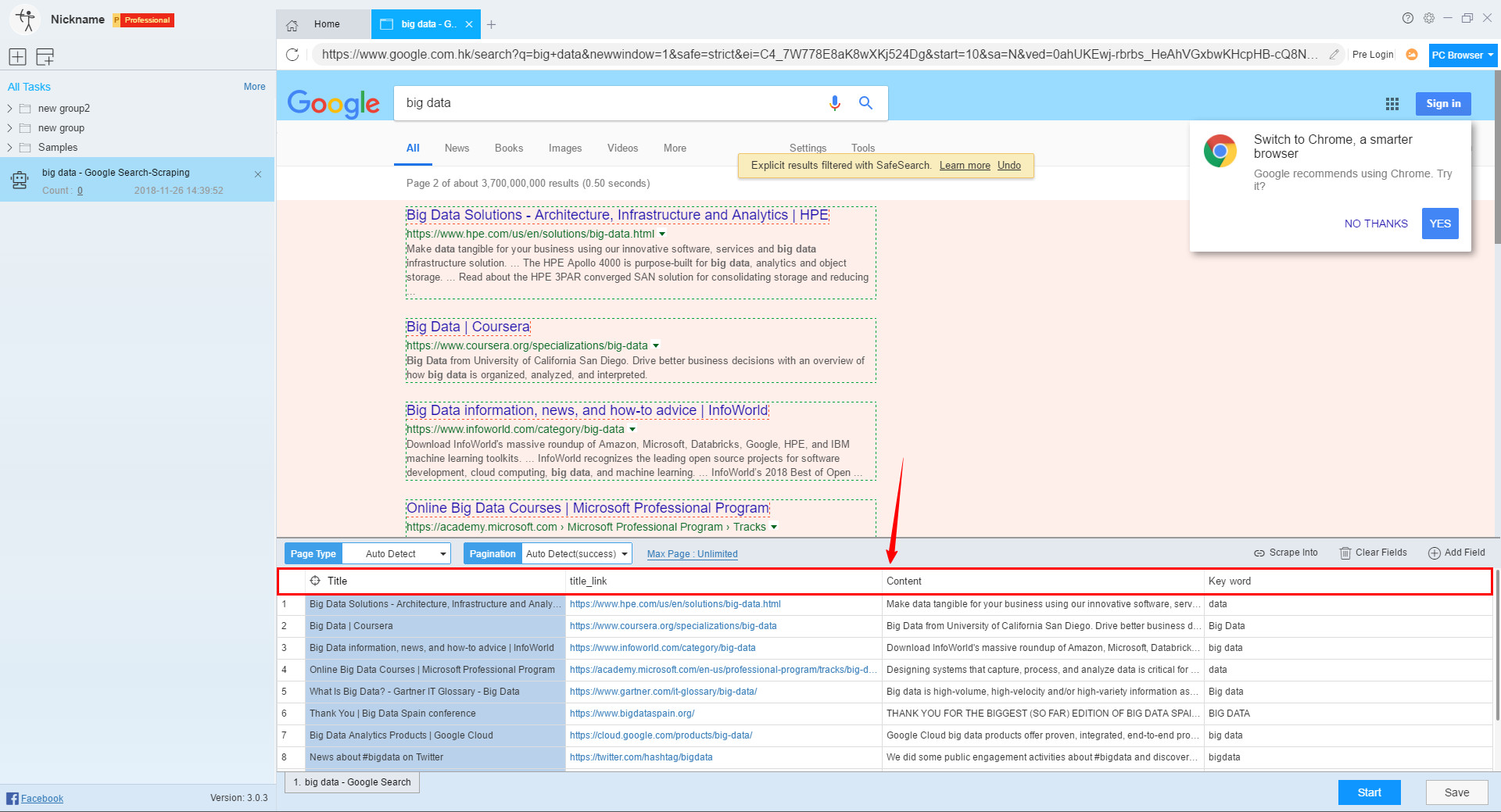The image size is (1501, 812).
Task: Click the gartner.com link cell
Action: click(x=723, y=692)
